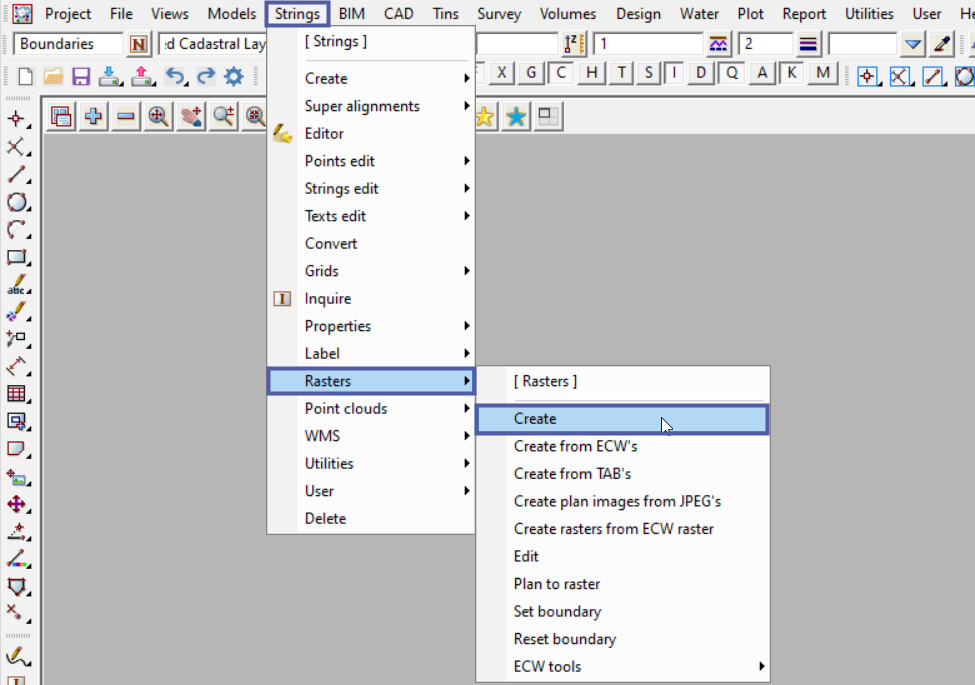Select the table grid icon in left toolbar

17,394
